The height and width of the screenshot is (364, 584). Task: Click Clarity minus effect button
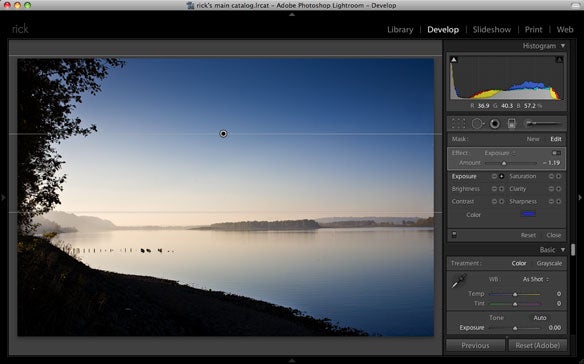[x=551, y=189]
